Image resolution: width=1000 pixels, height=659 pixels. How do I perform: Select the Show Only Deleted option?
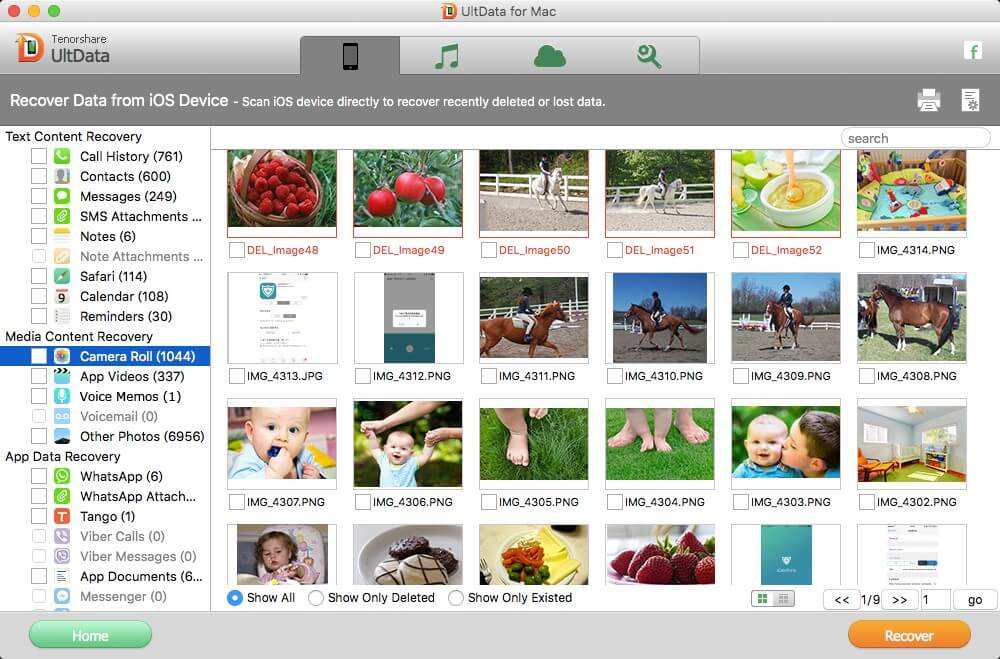click(x=316, y=598)
